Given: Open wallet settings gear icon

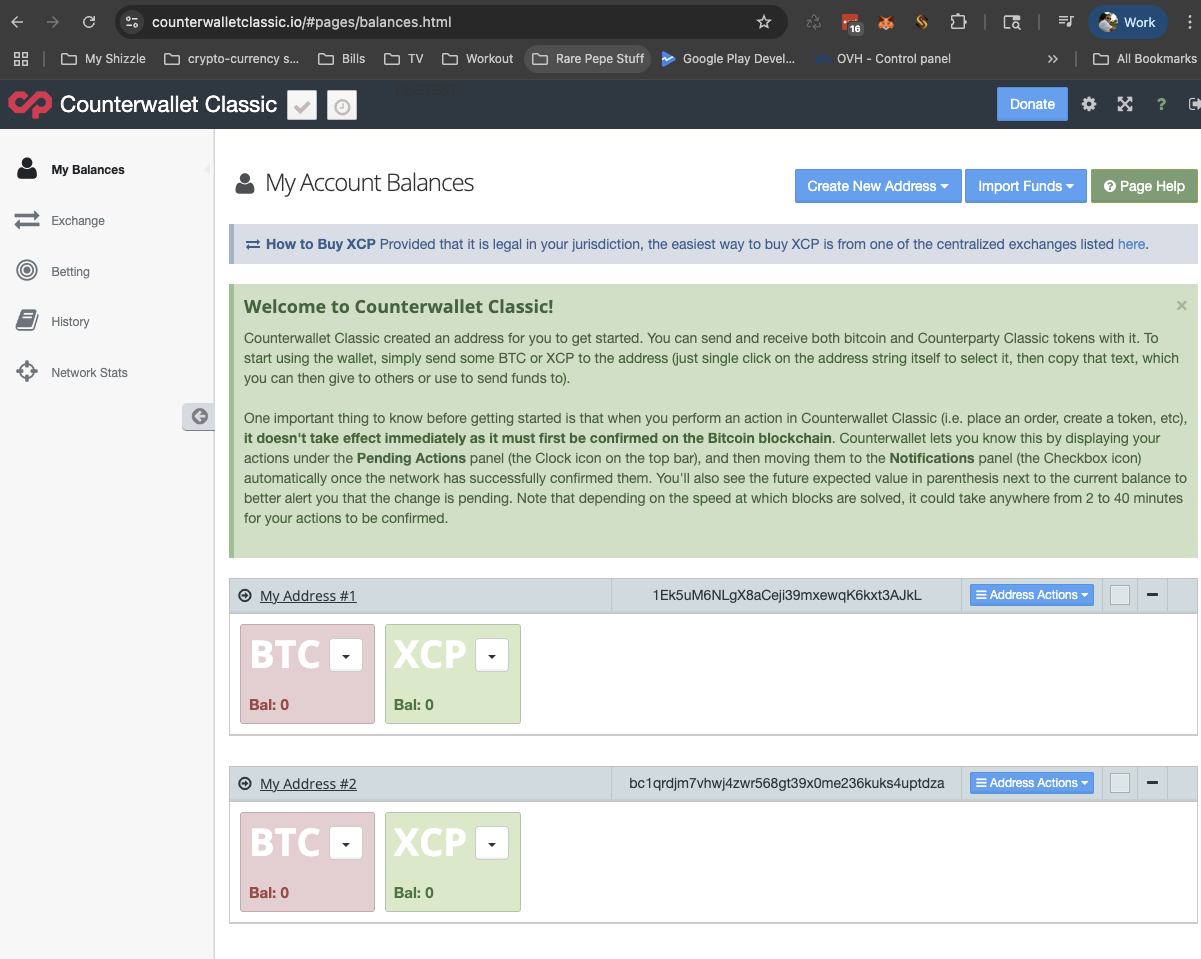Looking at the screenshot, I should click(1089, 104).
